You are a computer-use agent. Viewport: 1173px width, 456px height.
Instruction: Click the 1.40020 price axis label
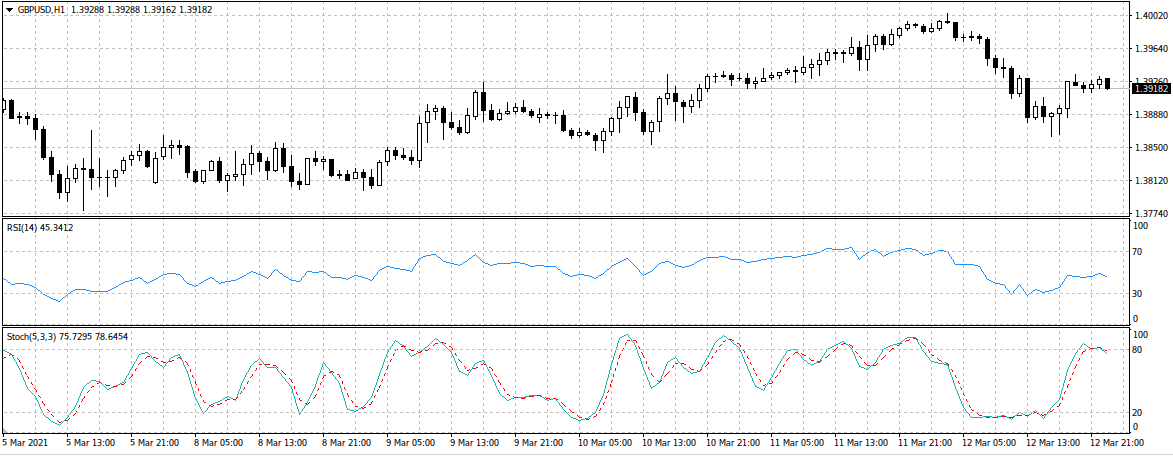click(1148, 16)
